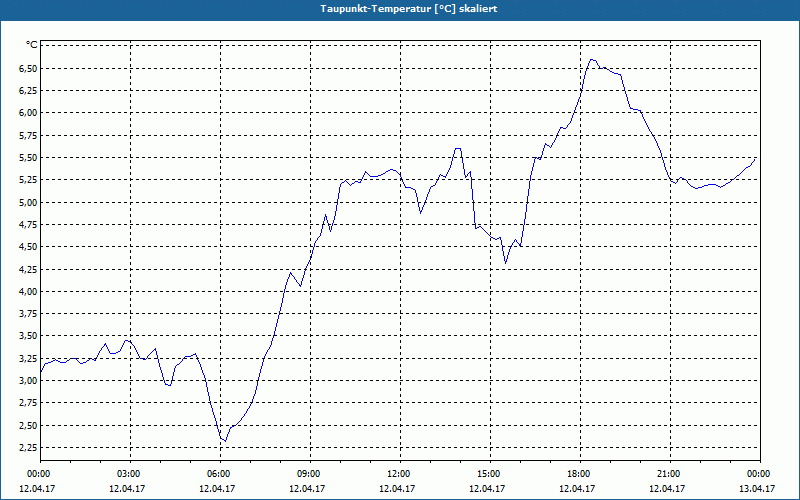Click the 18:00 time label
The width and height of the screenshot is (800, 500).
coord(580,474)
